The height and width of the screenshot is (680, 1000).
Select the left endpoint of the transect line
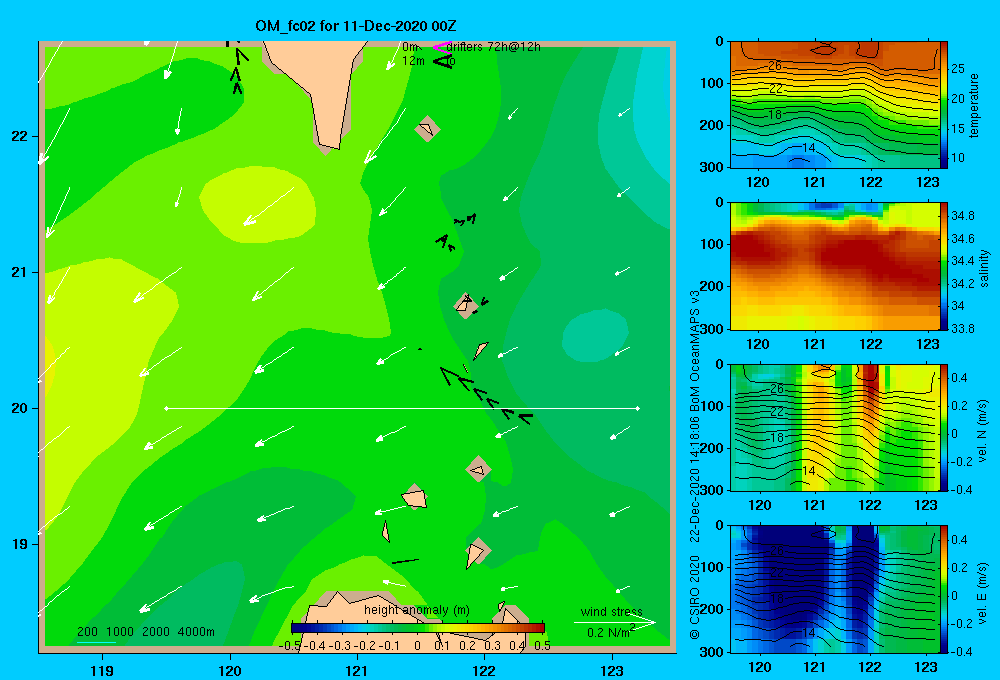click(166, 408)
